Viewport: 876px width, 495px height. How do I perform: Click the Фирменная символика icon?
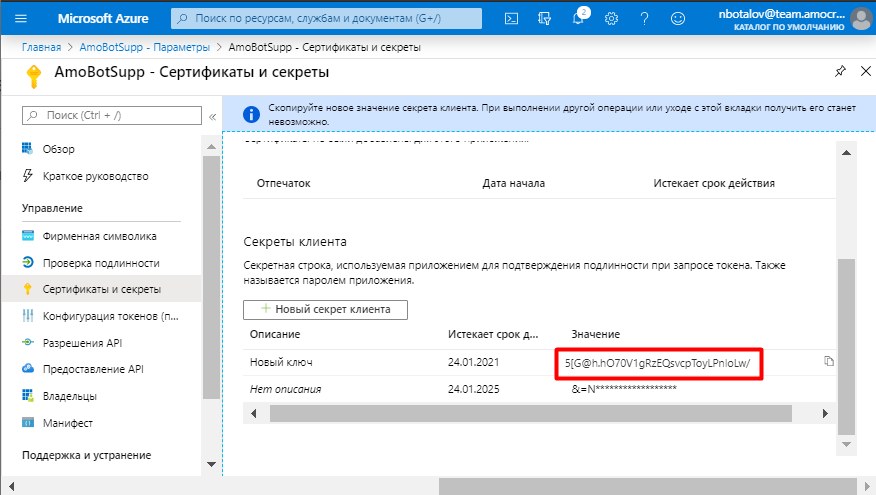click(x=27, y=235)
